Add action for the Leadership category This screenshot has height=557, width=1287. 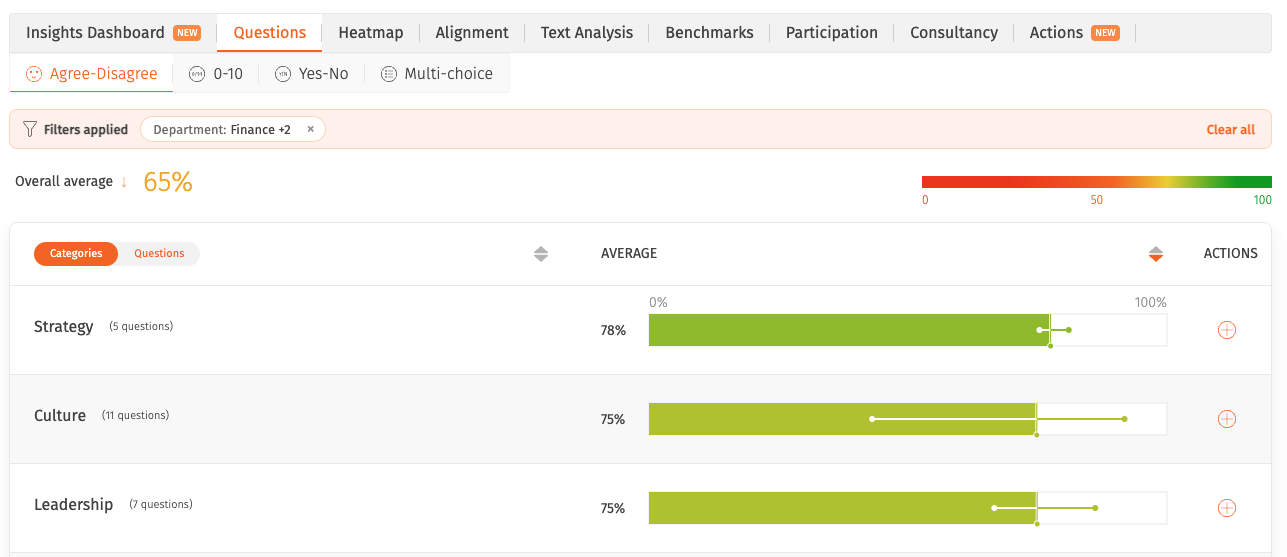[x=1227, y=508]
